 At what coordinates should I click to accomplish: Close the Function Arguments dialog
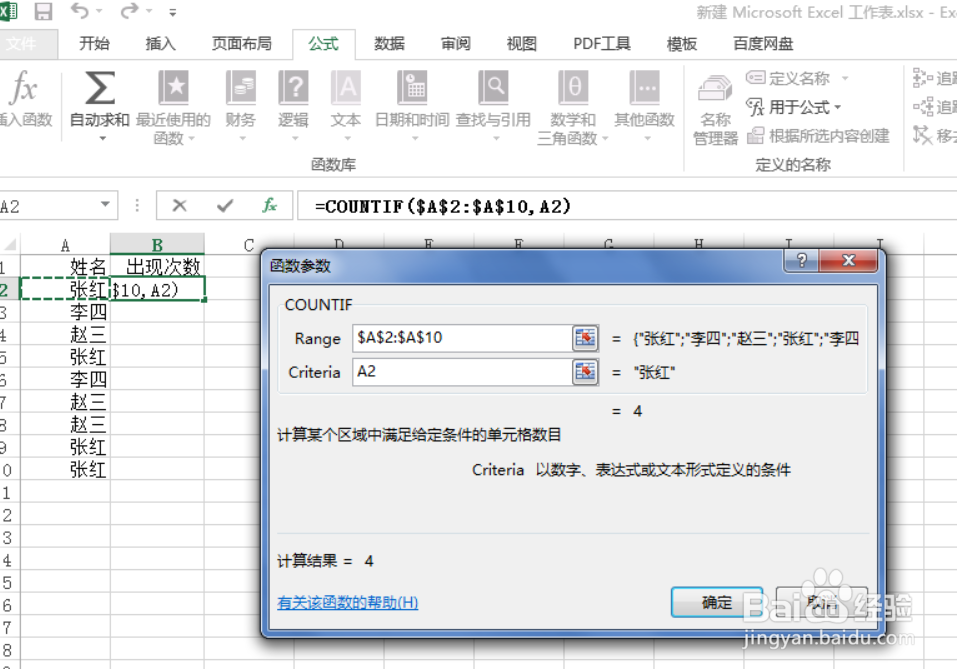click(849, 260)
